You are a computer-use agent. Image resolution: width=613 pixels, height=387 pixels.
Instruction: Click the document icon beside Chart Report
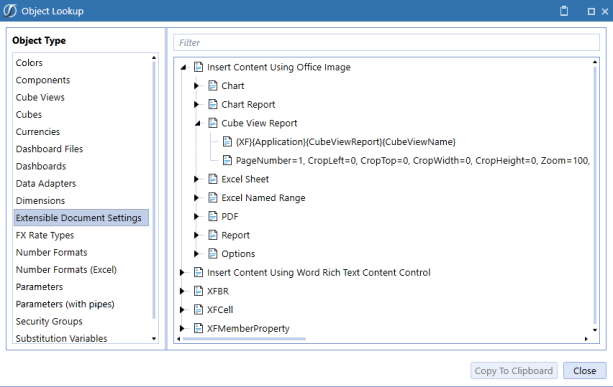click(213, 104)
